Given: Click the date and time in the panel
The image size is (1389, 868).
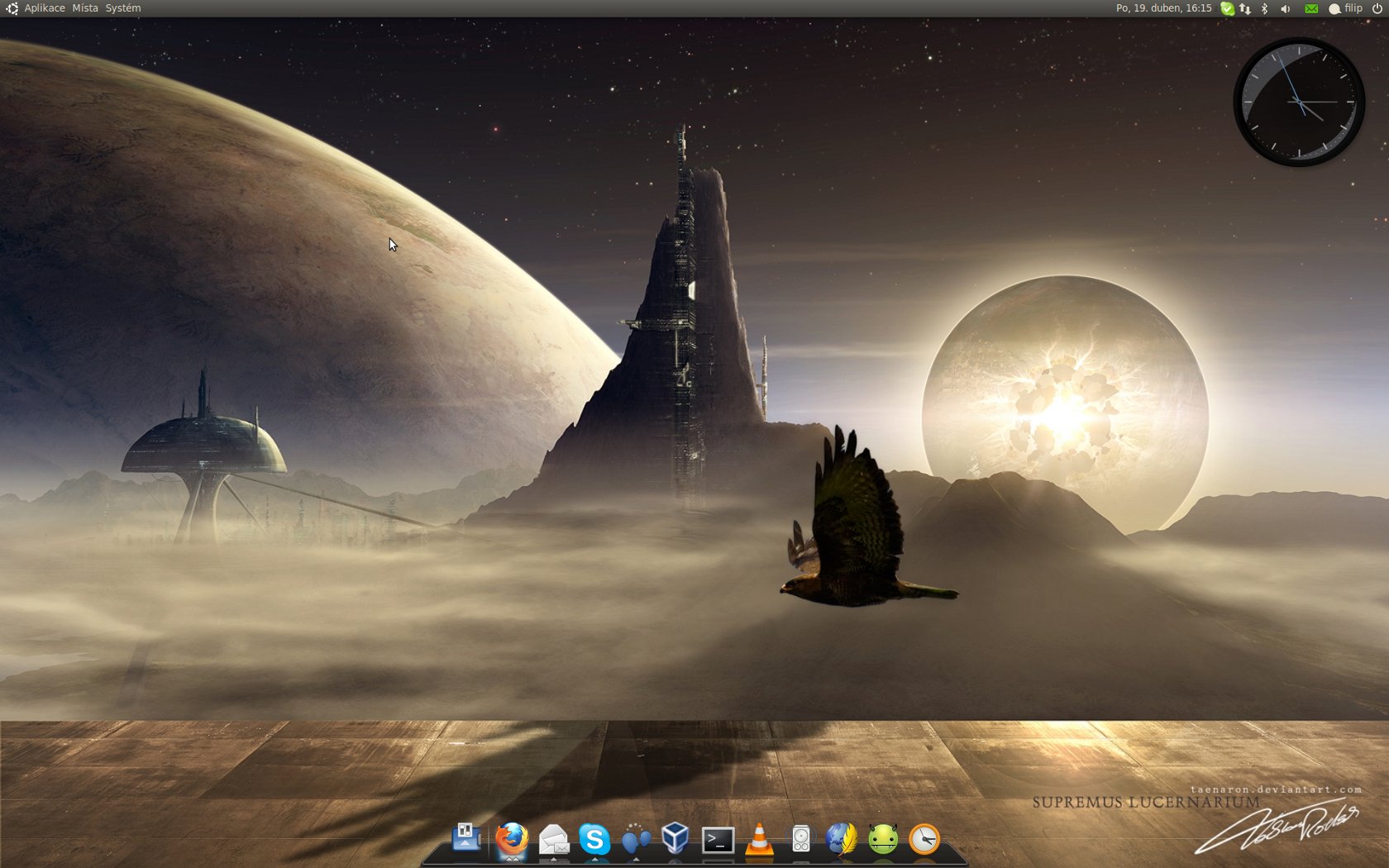Looking at the screenshot, I should (1163, 8).
